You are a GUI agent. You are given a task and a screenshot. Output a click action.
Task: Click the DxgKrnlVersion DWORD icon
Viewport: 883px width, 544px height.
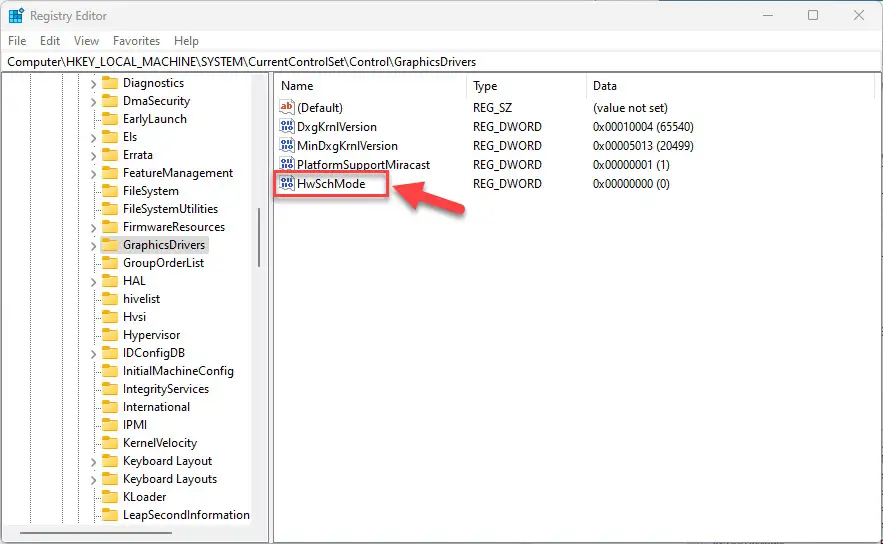[x=287, y=126]
